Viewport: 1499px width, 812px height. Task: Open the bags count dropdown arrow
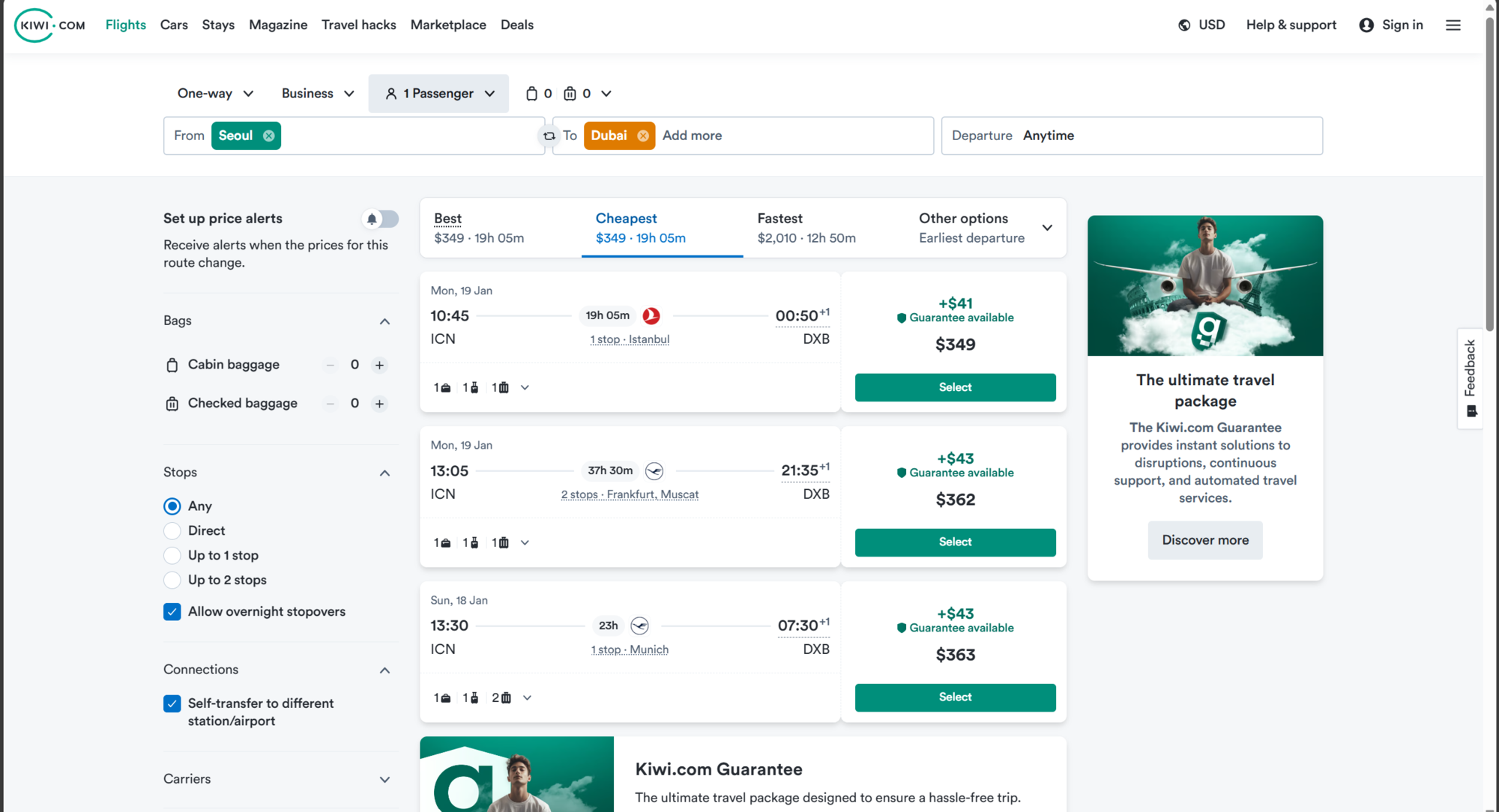pos(606,94)
